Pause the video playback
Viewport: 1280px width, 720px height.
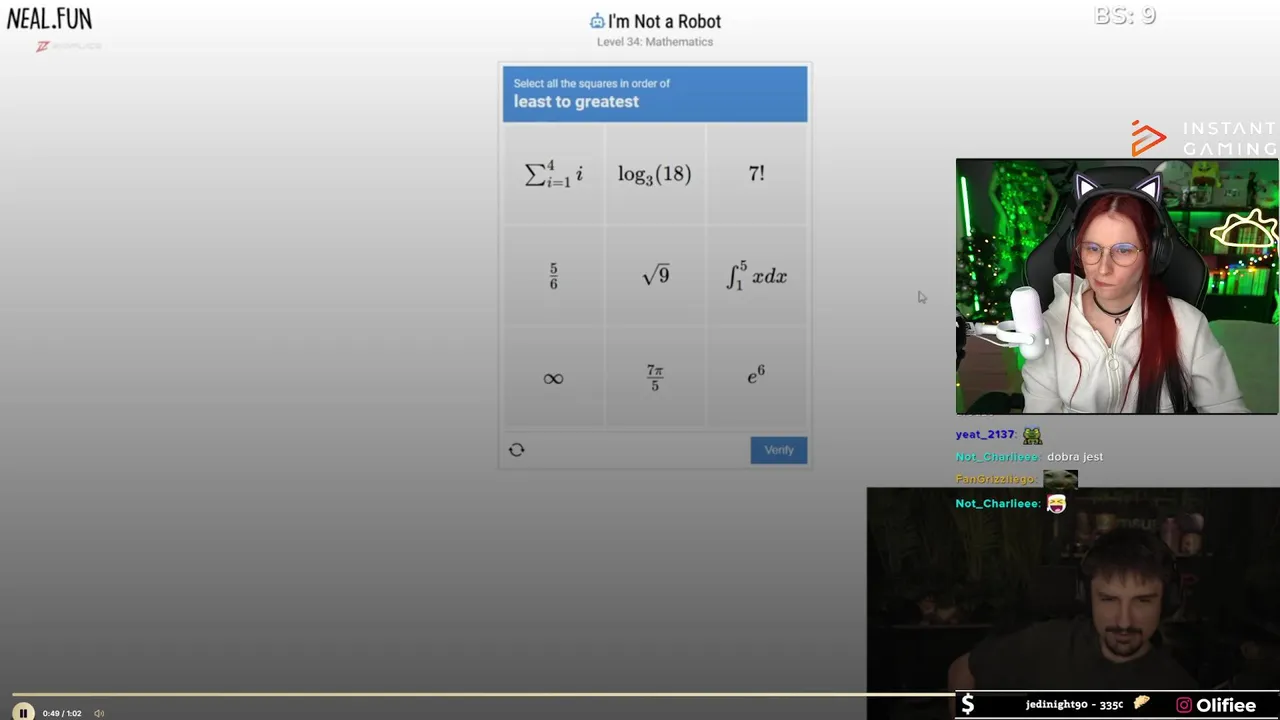coord(23,713)
